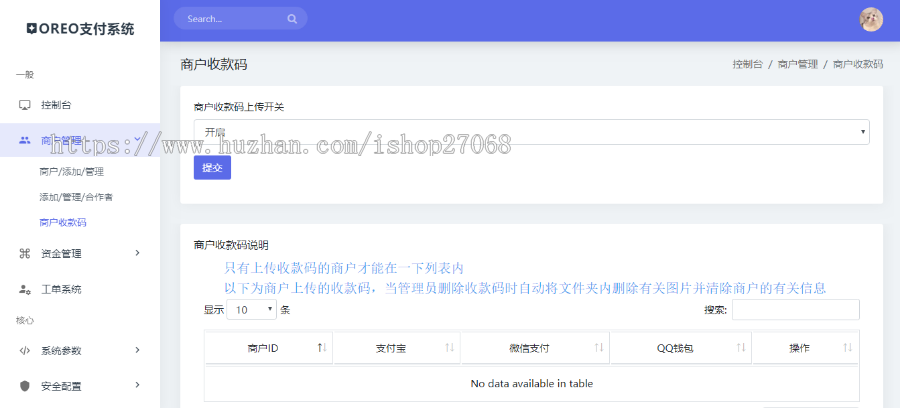Sort table by 操作 column

pos(806,348)
